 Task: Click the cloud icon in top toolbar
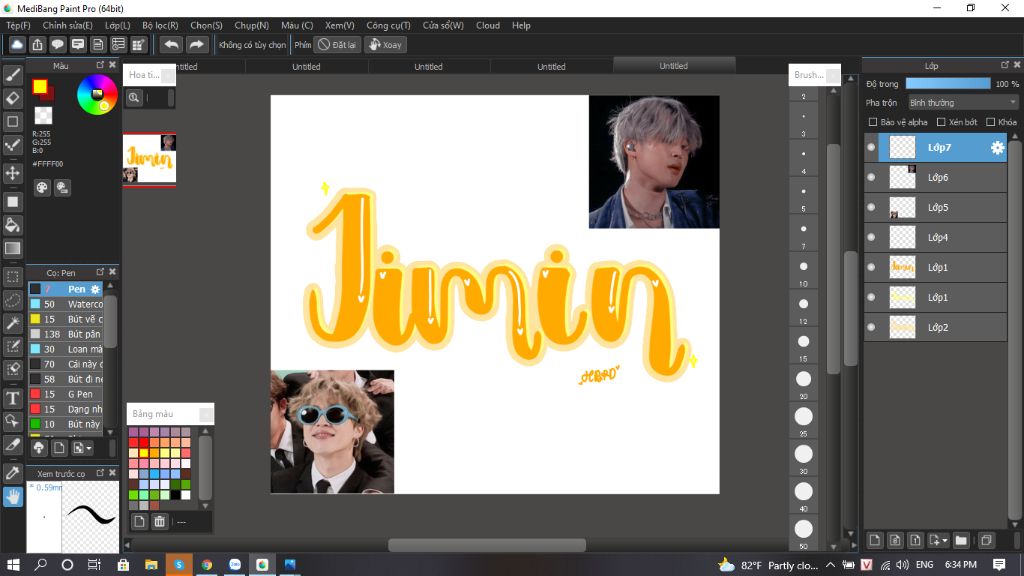coord(17,44)
